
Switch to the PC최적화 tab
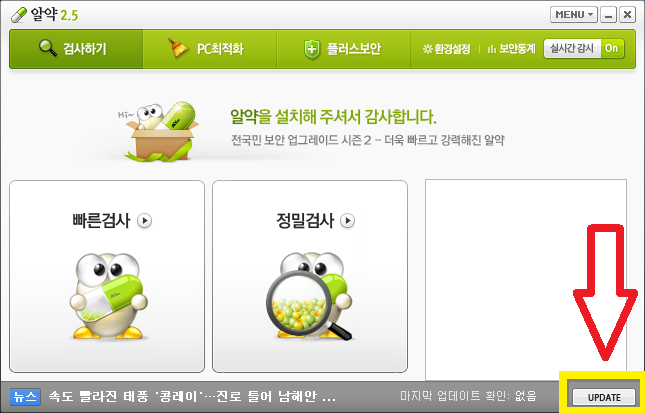(x=210, y=49)
